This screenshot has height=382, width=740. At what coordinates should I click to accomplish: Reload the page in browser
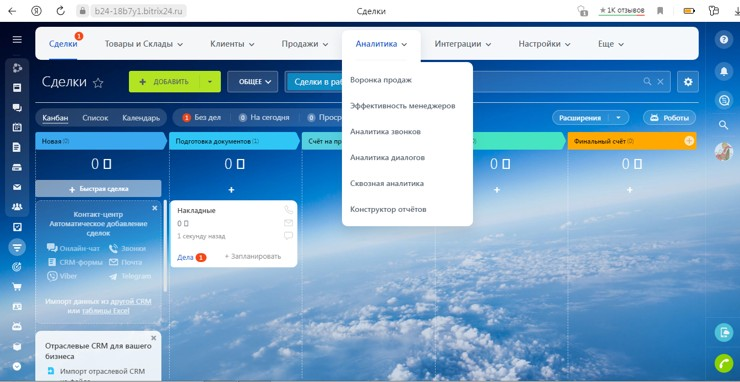(60, 10)
